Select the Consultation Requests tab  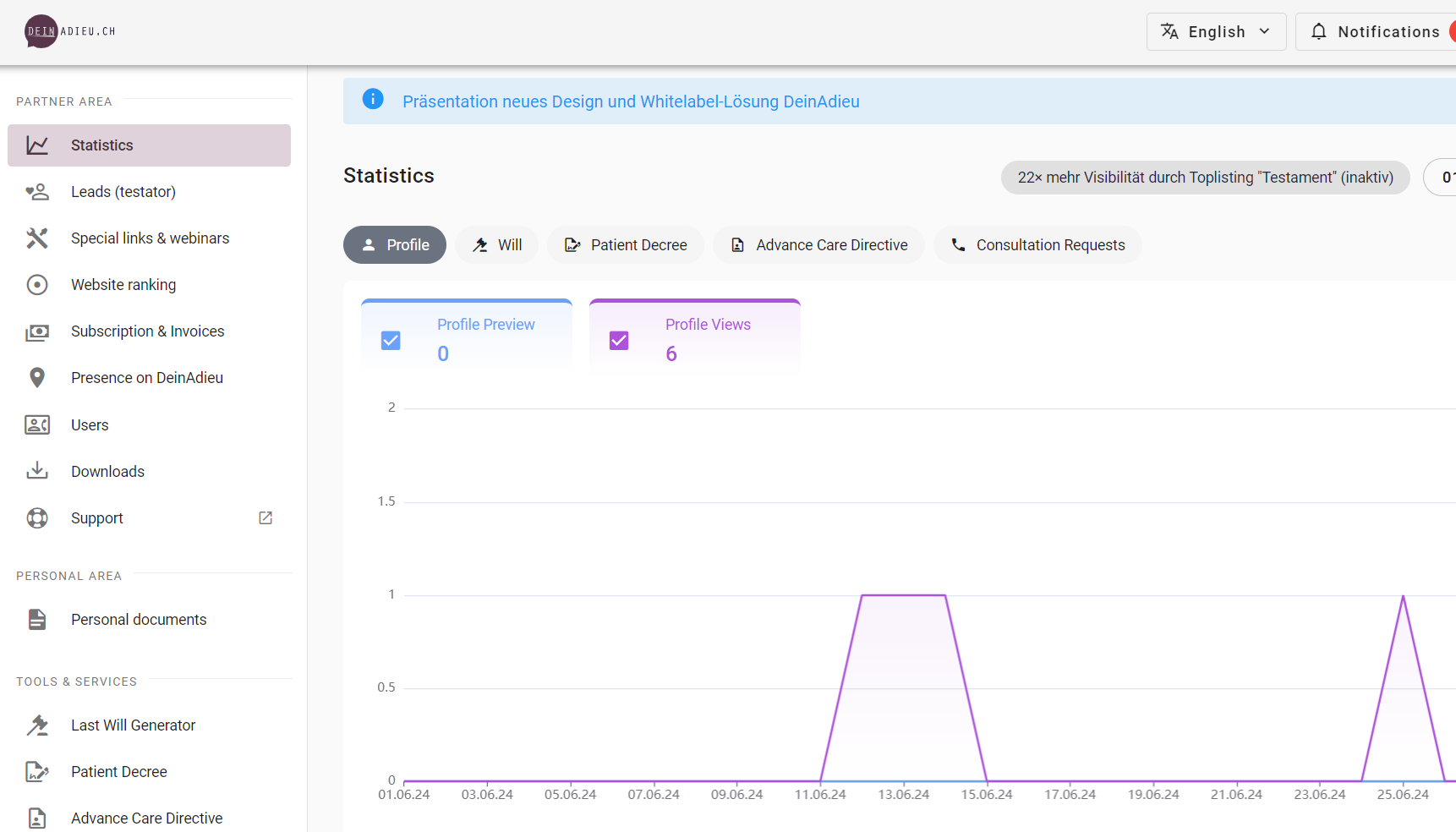[x=1037, y=245]
